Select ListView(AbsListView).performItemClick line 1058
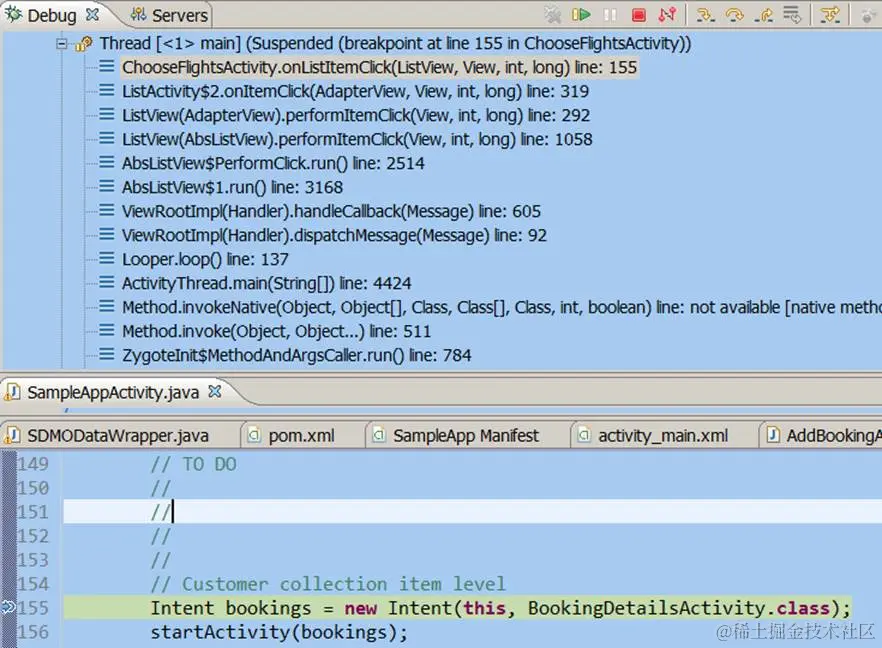 click(x=357, y=139)
